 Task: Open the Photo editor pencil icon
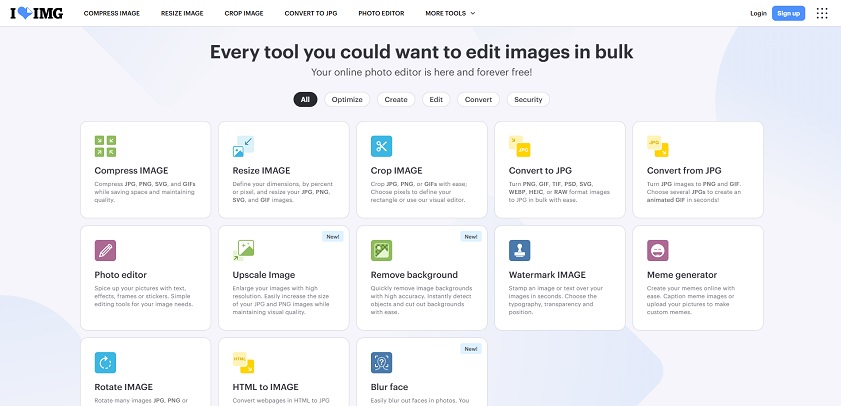105,250
